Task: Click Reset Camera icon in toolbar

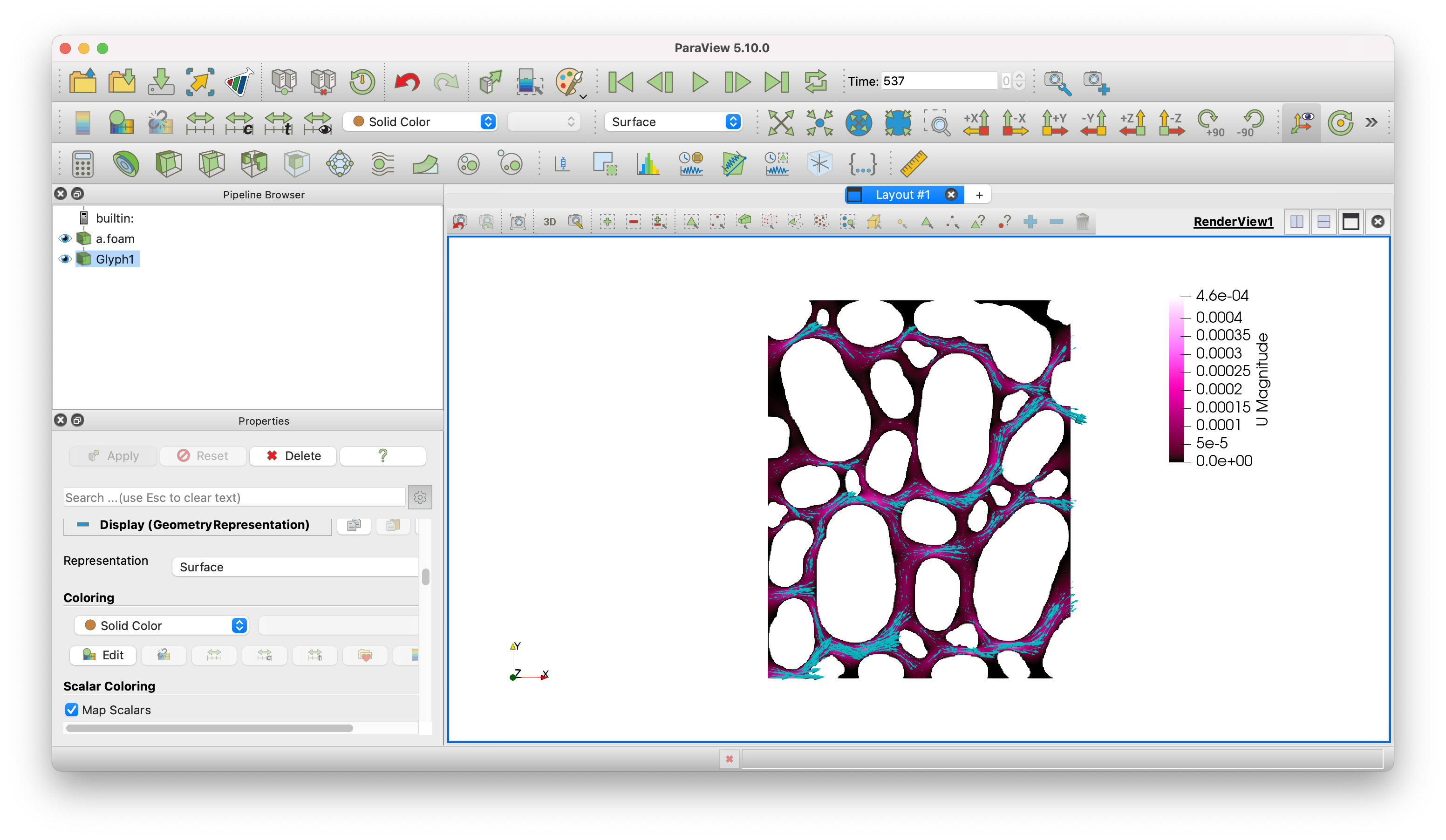Action: tap(780, 122)
